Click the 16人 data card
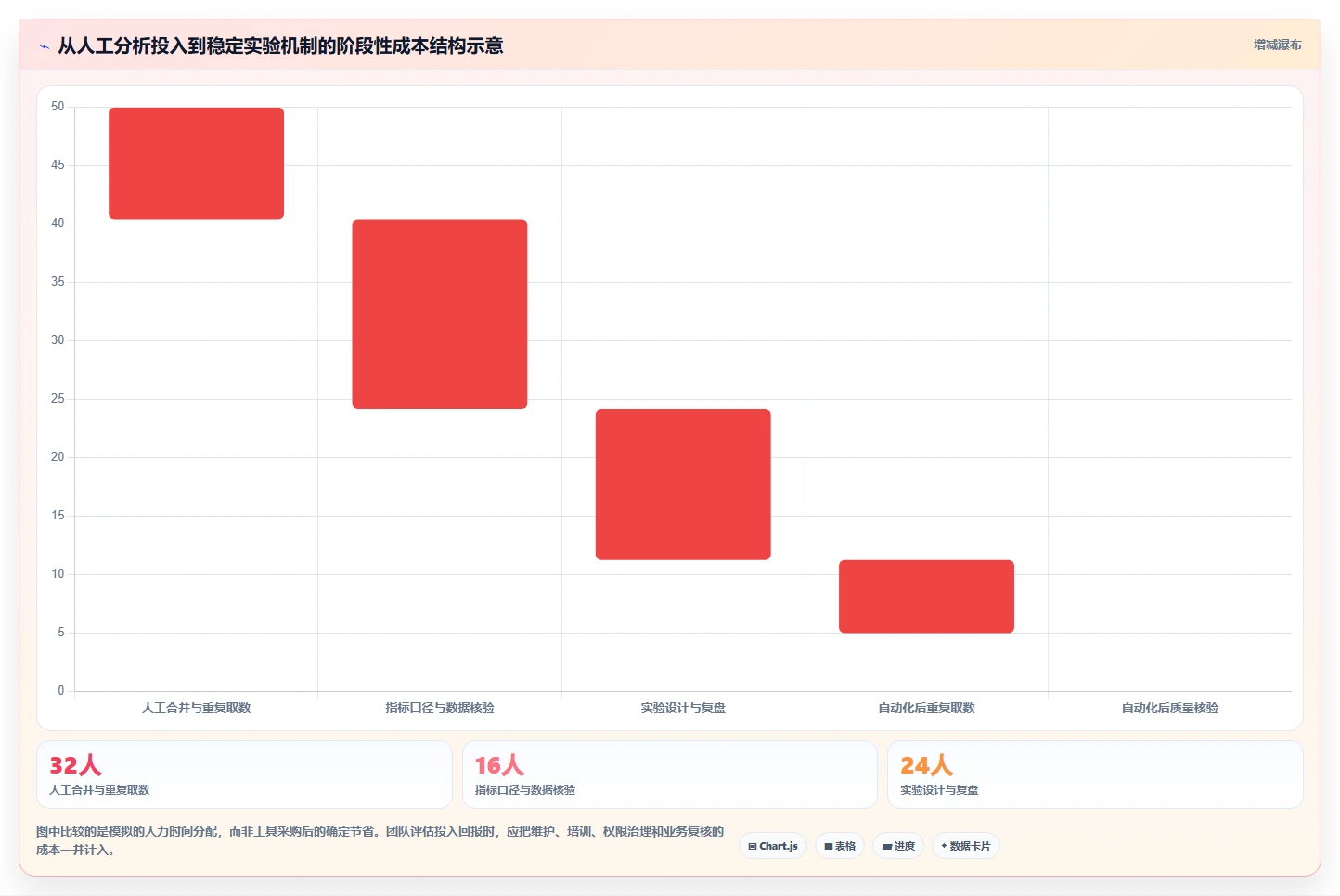This screenshot has height=896, width=1340. (x=669, y=774)
